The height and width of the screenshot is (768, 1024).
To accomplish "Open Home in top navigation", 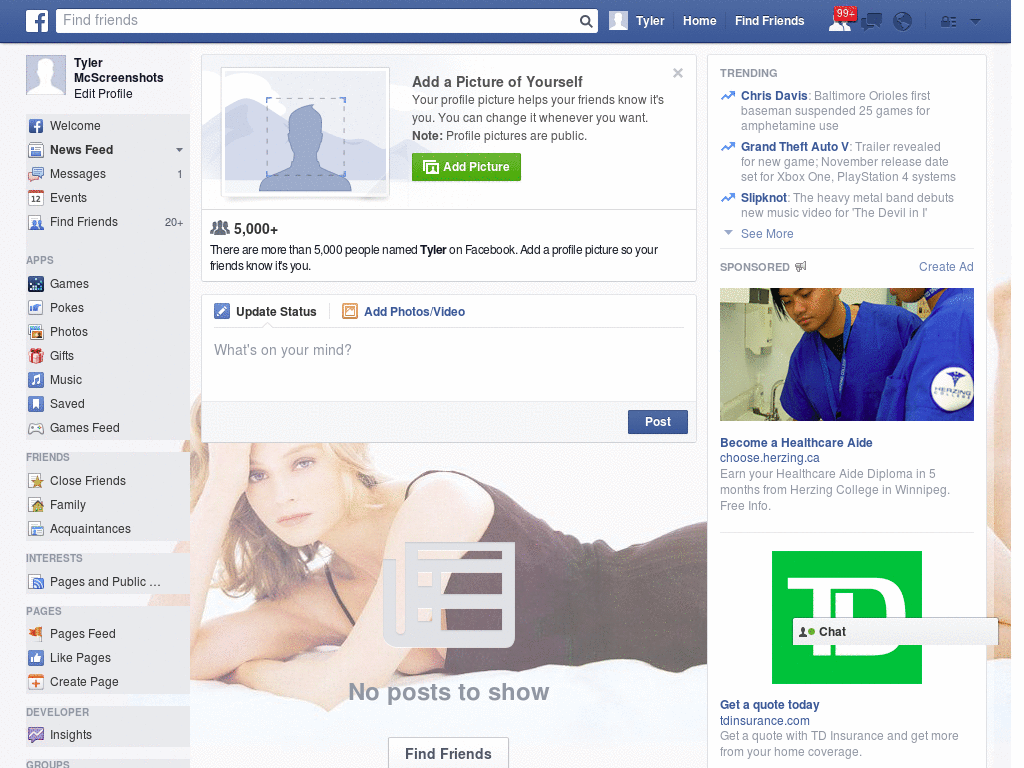I will (x=699, y=21).
